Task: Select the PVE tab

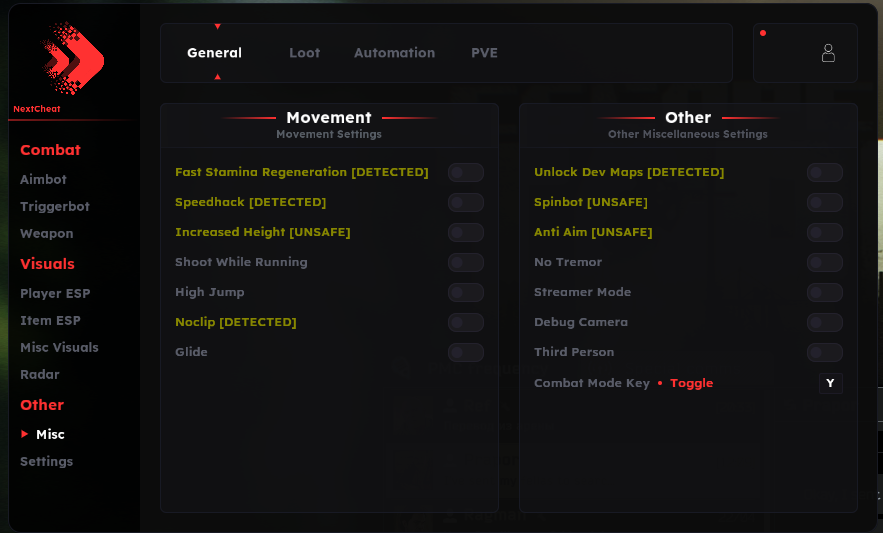Action: [484, 53]
